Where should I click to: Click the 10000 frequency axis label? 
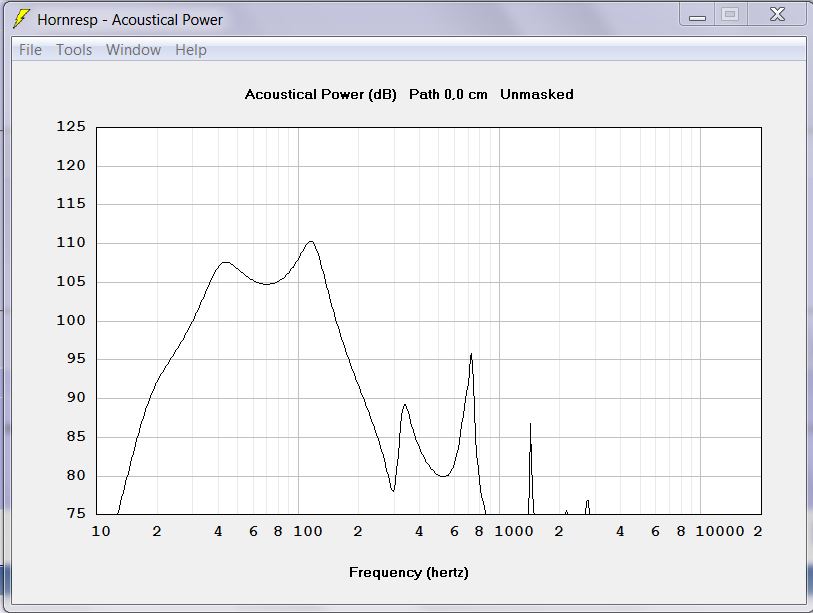click(x=720, y=531)
